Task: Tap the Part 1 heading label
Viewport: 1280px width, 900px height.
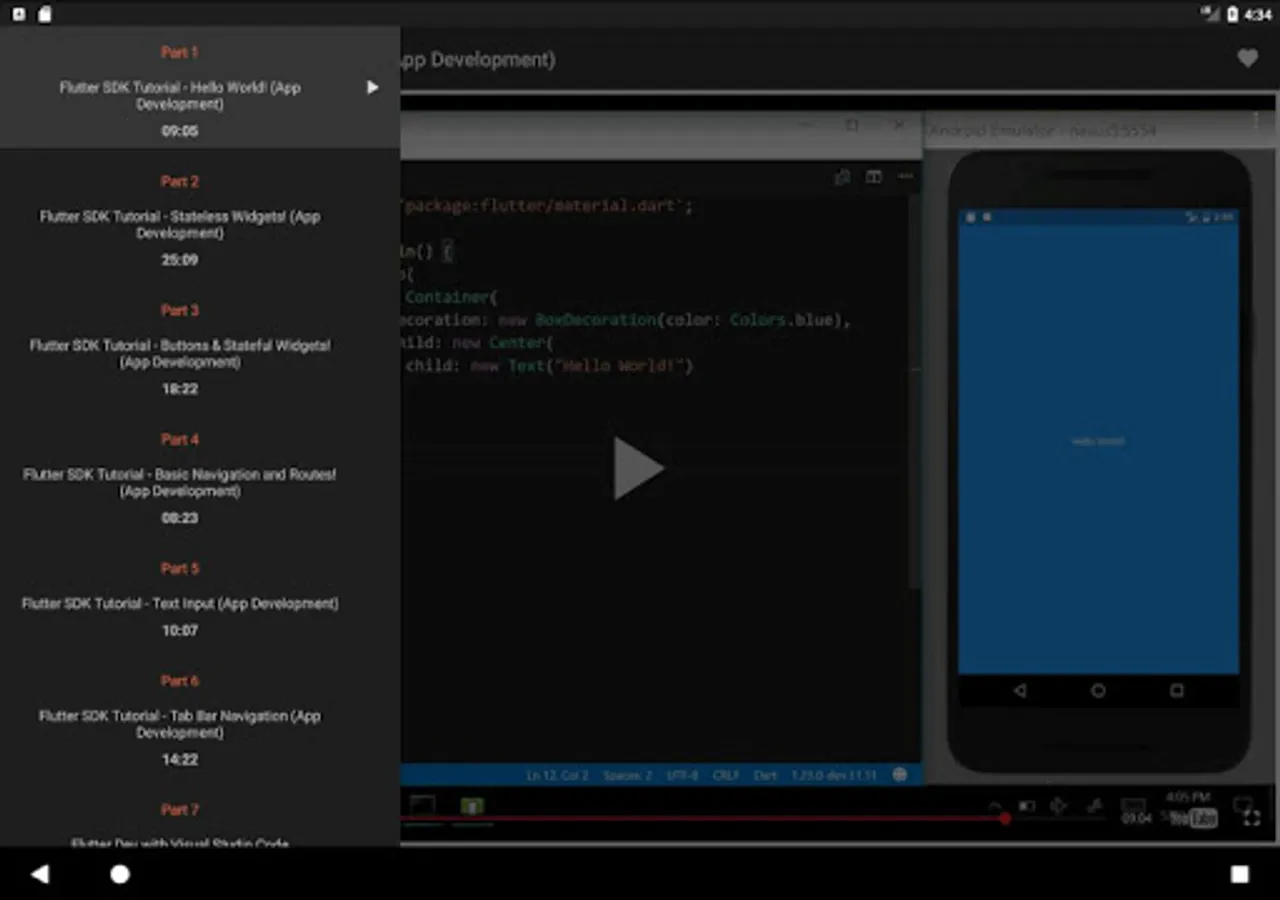Action: (x=180, y=52)
